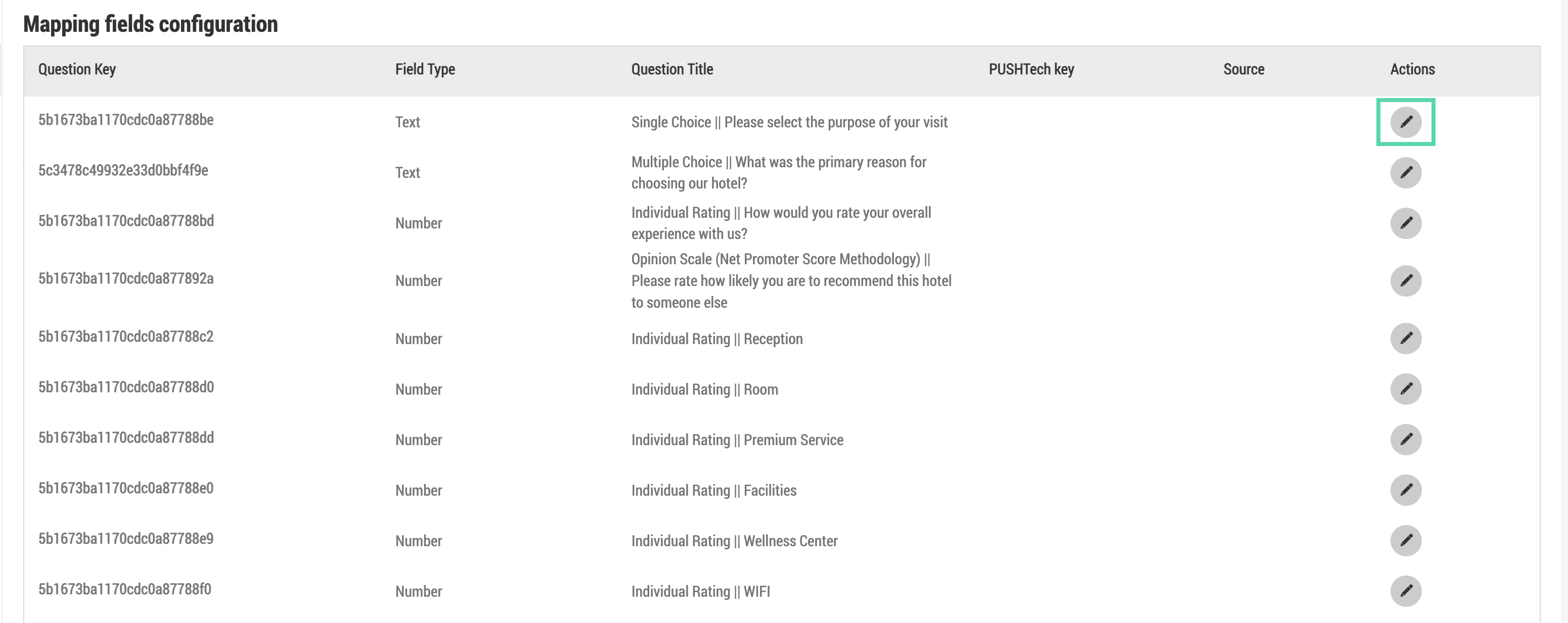
Task: Edit the Net Promoter Score question mapping
Action: click(x=1406, y=280)
